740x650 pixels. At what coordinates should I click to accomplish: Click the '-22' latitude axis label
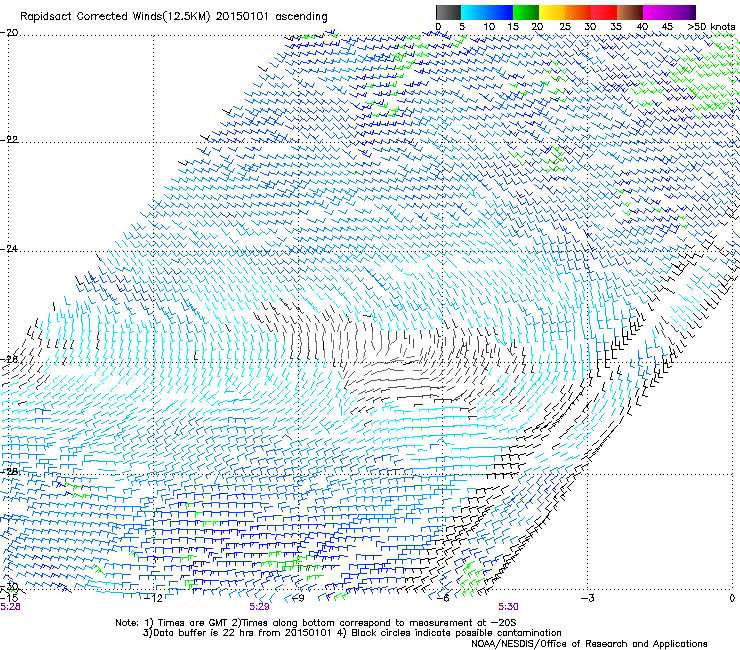(x=9, y=139)
